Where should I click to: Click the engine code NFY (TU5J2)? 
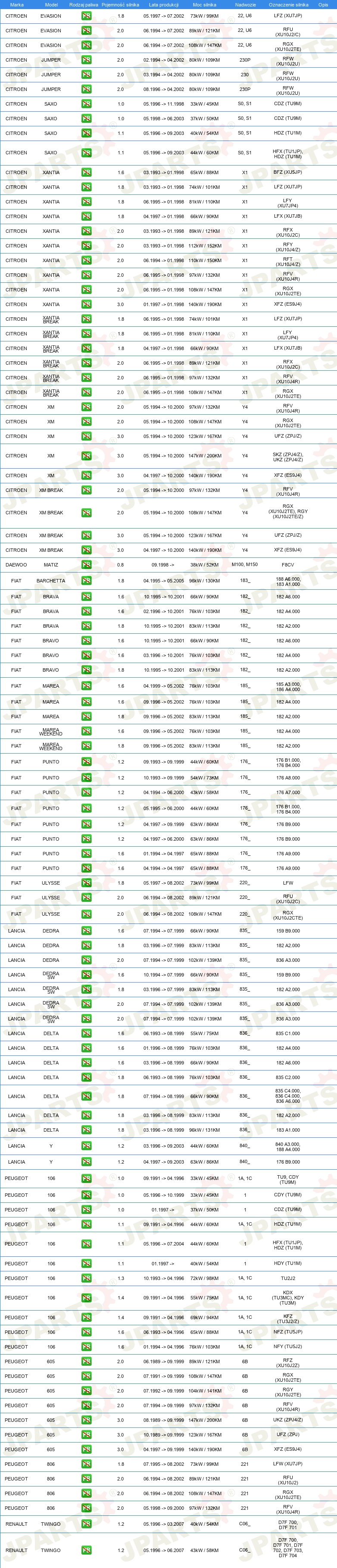(288, 1347)
